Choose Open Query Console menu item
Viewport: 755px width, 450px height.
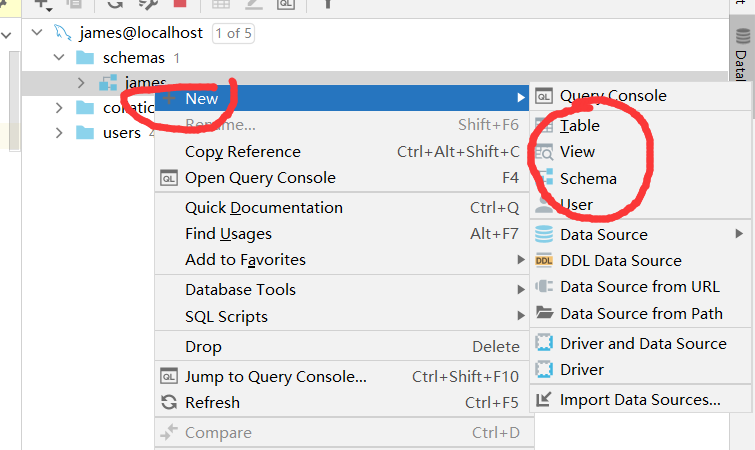pyautogui.click(x=342, y=178)
